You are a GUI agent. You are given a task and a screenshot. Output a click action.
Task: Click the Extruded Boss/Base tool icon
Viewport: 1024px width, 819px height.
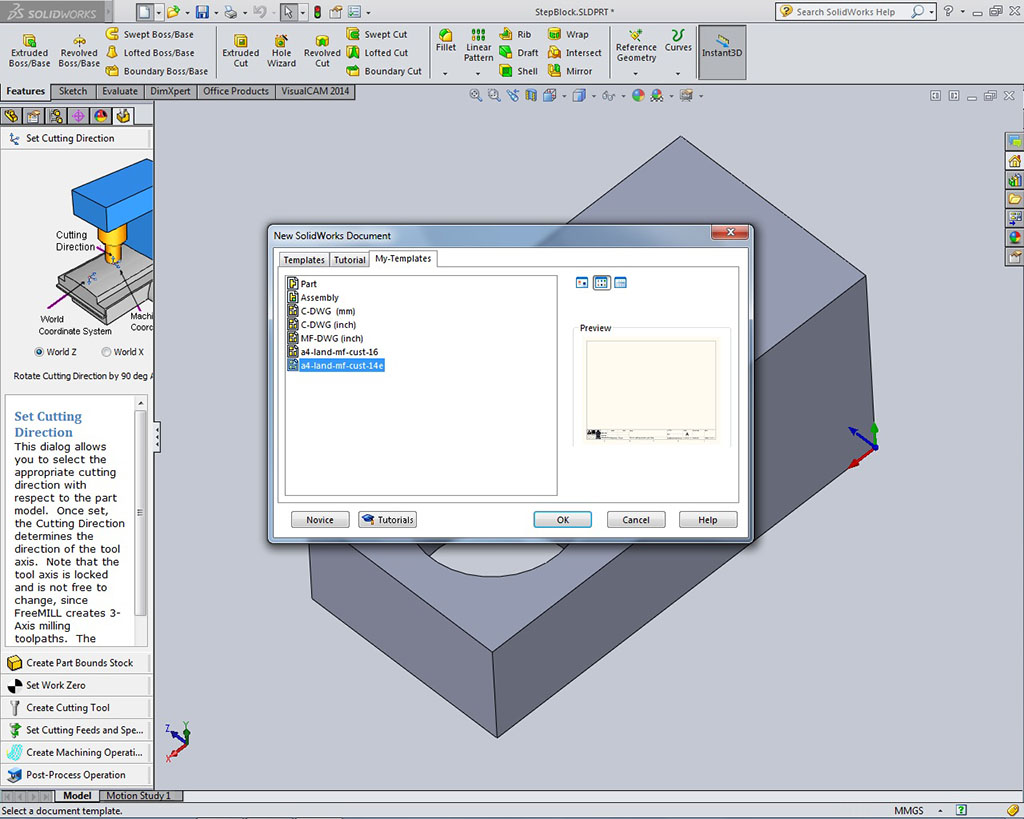[29, 41]
